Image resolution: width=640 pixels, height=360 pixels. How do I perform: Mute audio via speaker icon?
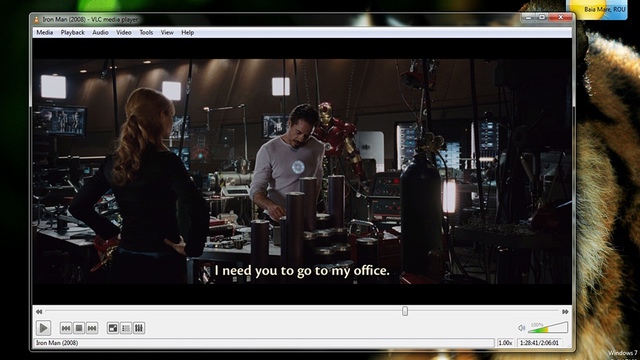click(x=521, y=328)
